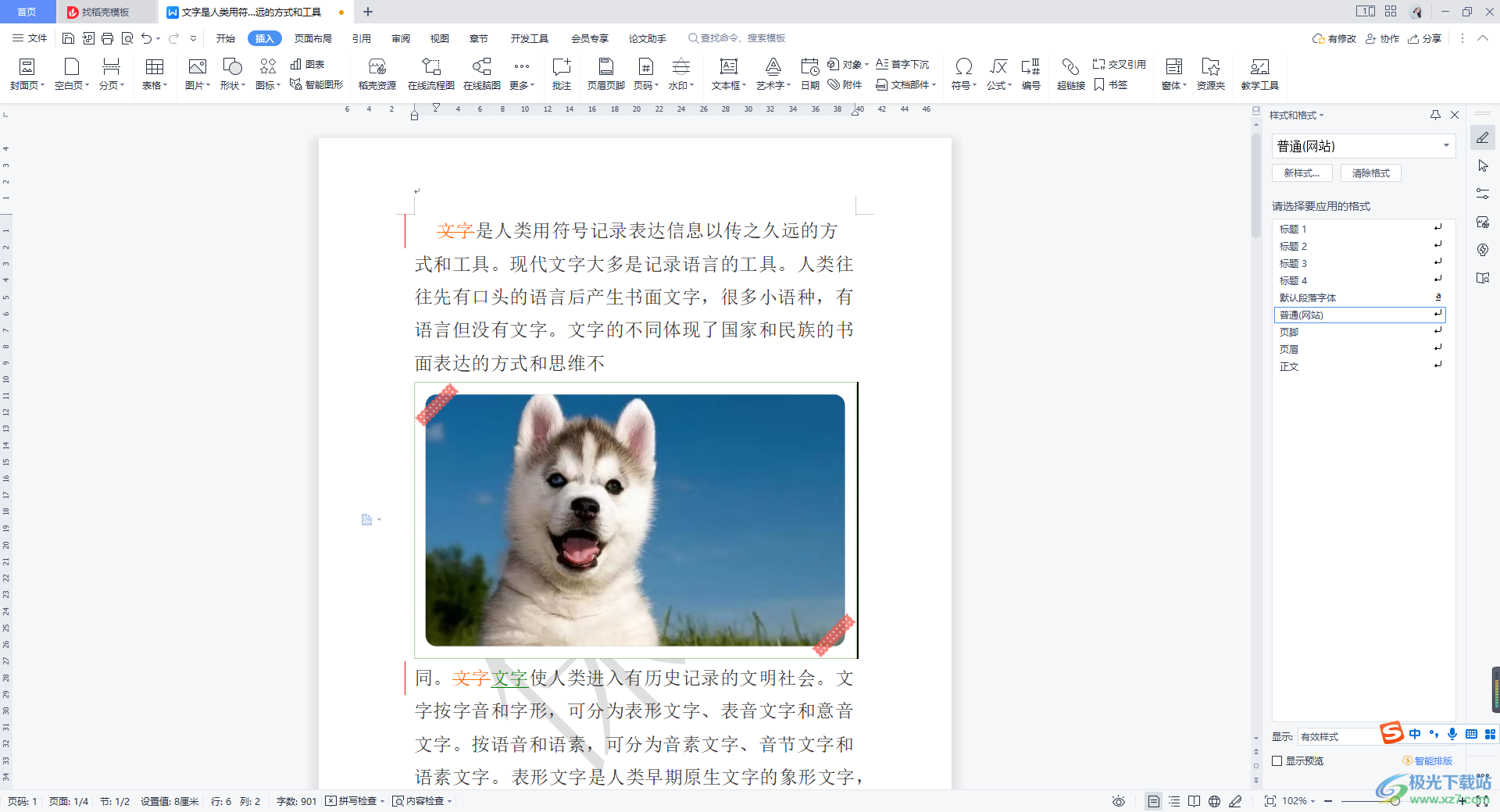The width and height of the screenshot is (1500, 812).
Task: Select the husky dog image in document
Action: pos(635,520)
